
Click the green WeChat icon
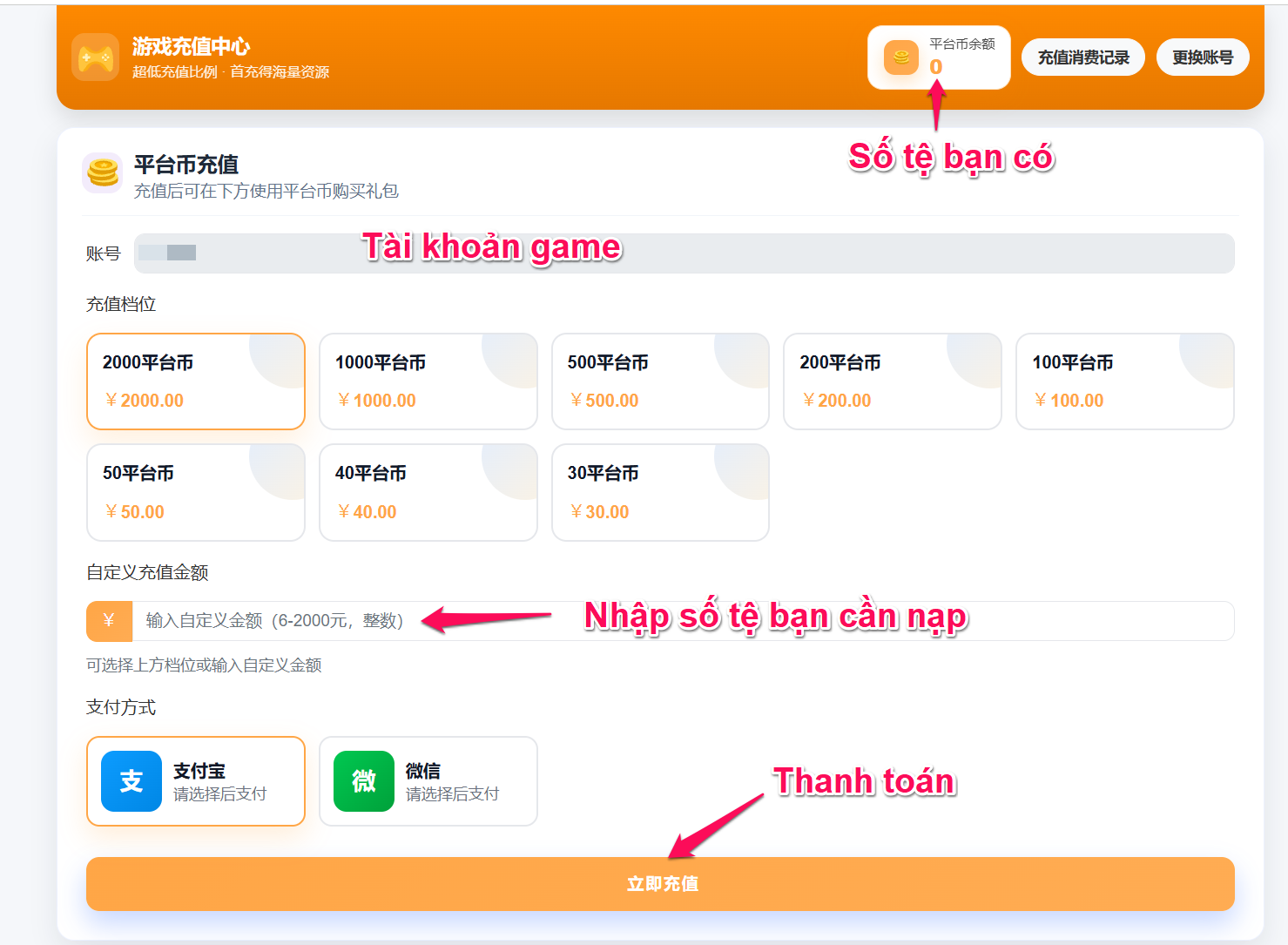coord(364,781)
